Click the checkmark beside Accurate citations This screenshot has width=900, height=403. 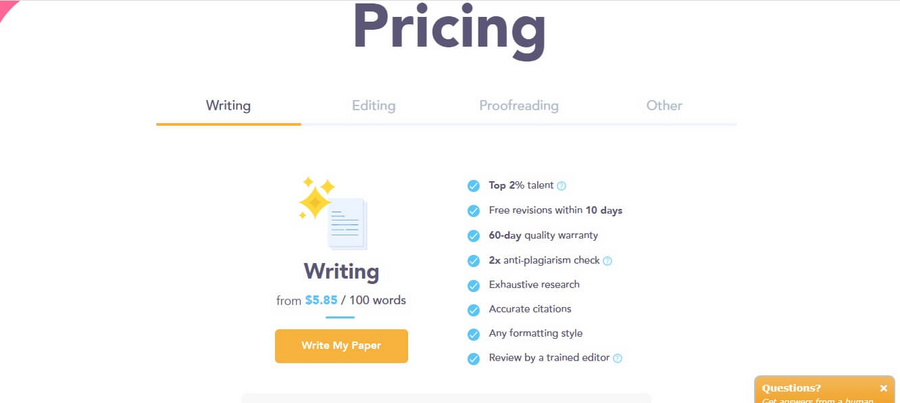point(474,310)
